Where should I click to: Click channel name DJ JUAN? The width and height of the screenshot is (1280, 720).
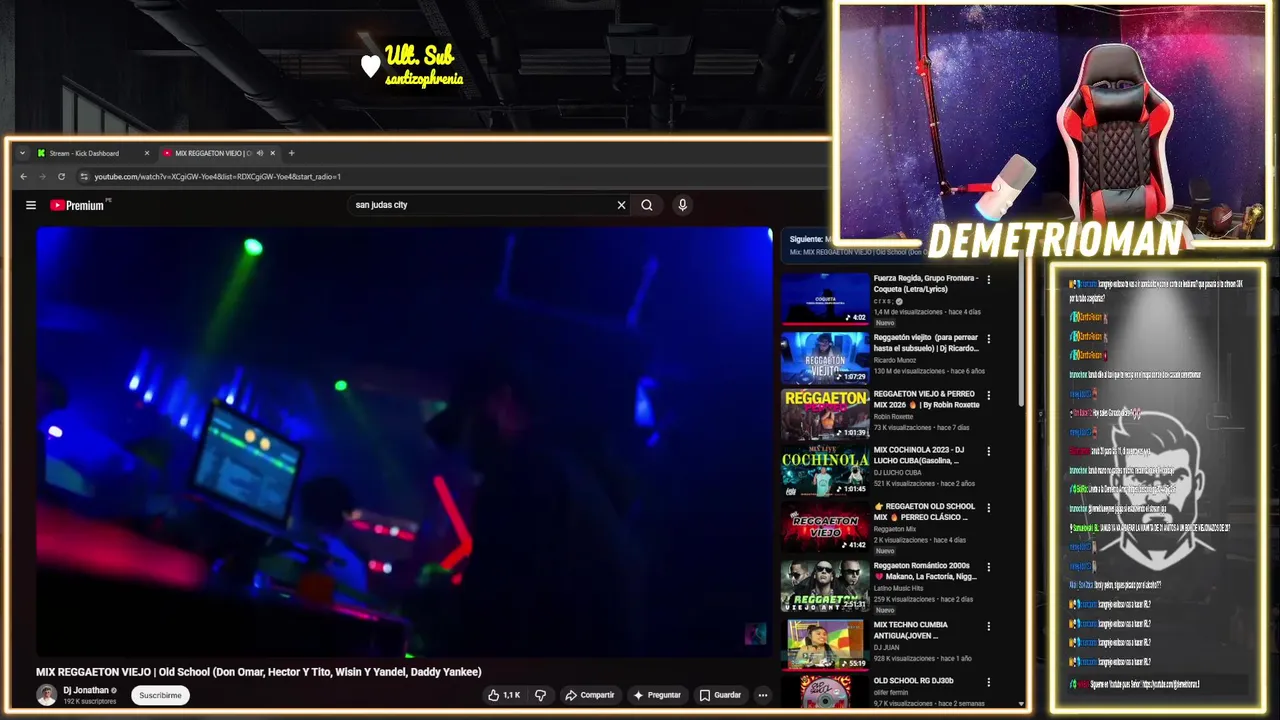[x=885, y=647]
